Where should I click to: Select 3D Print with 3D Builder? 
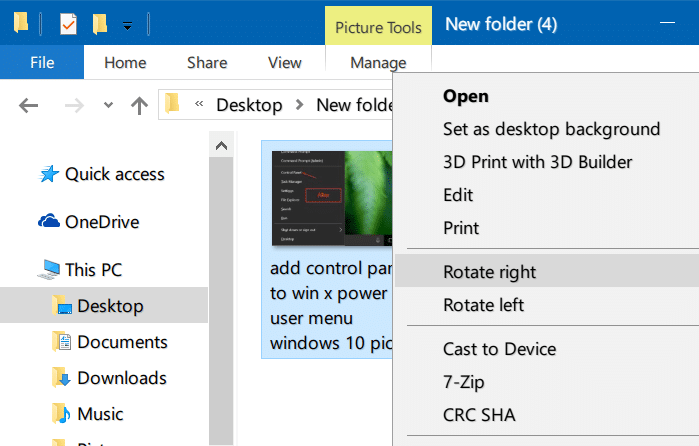(x=538, y=162)
